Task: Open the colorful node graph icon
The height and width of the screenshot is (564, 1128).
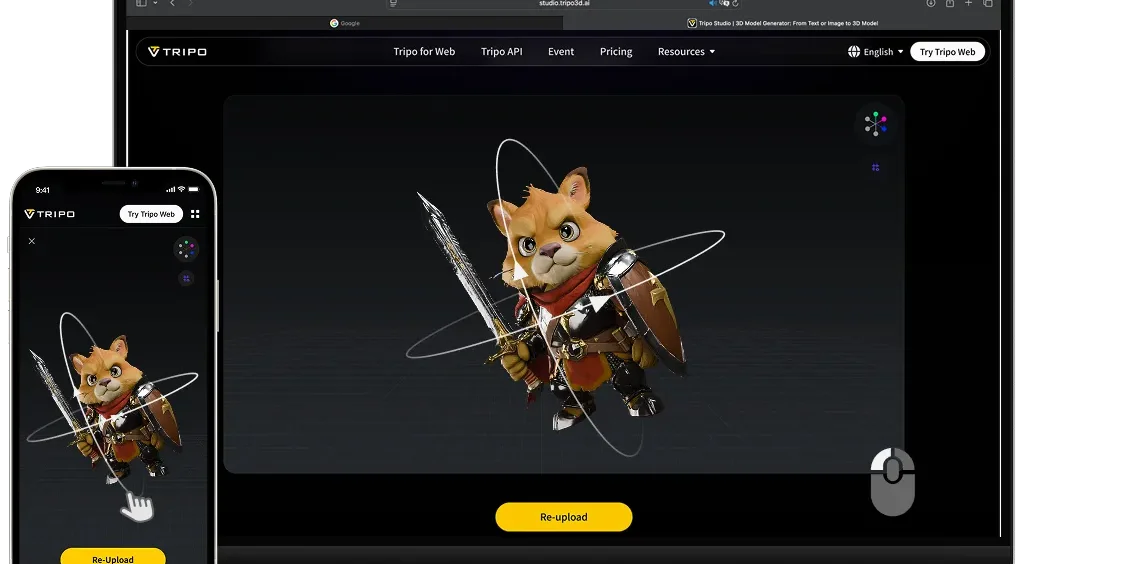Action: point(875,124)
